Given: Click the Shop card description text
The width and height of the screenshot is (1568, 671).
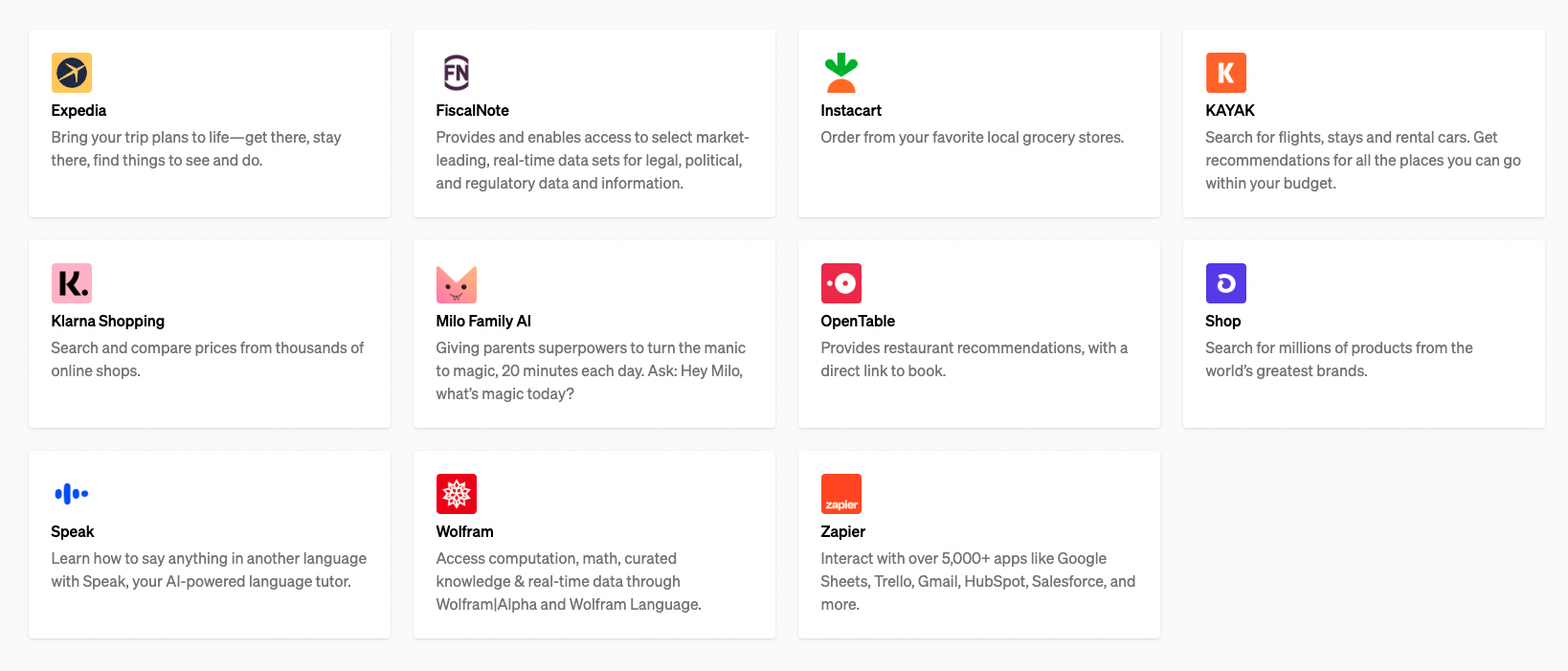Looking at the screenshot, I should coord(1339,359).
